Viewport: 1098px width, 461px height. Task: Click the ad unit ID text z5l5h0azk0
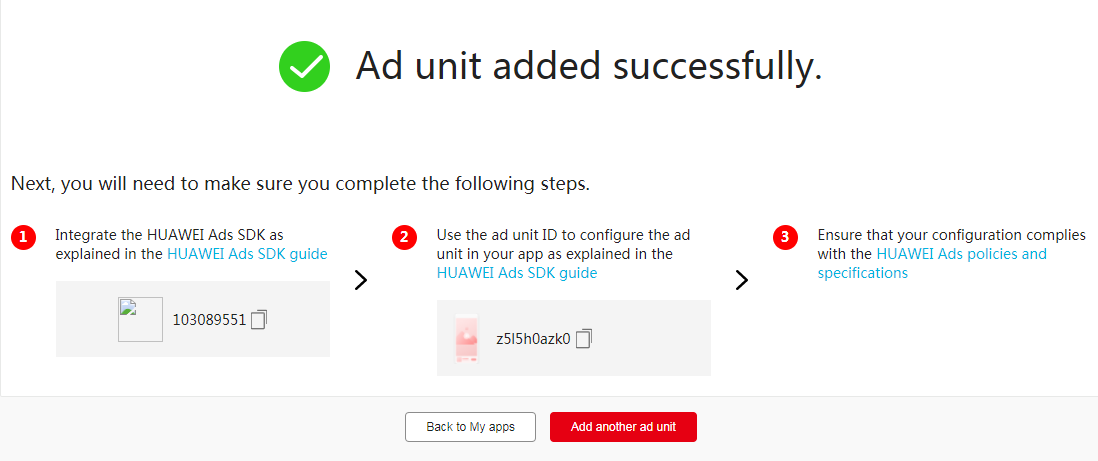[533, 339]
